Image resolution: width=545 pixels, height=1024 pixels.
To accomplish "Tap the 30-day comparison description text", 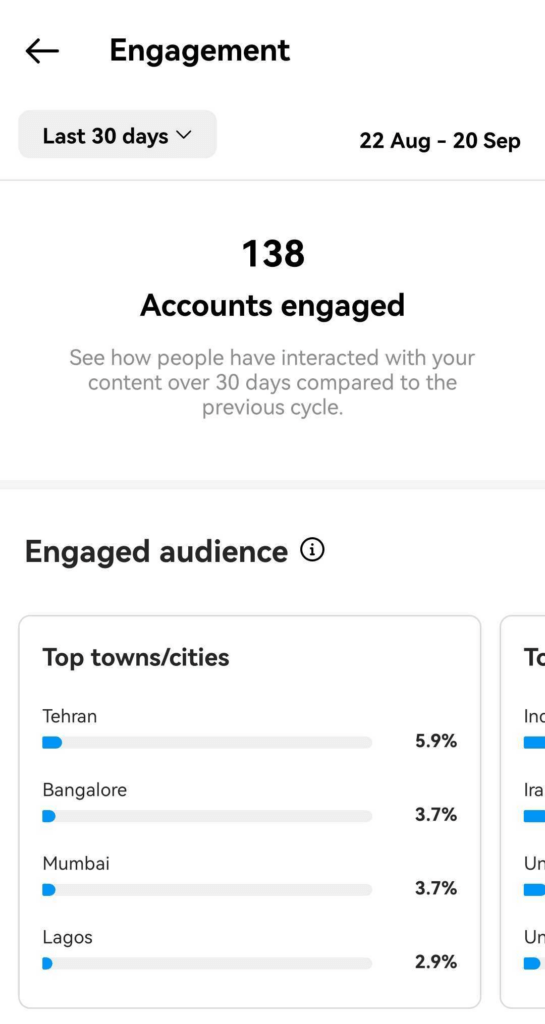I will click(x=272, y=383).
